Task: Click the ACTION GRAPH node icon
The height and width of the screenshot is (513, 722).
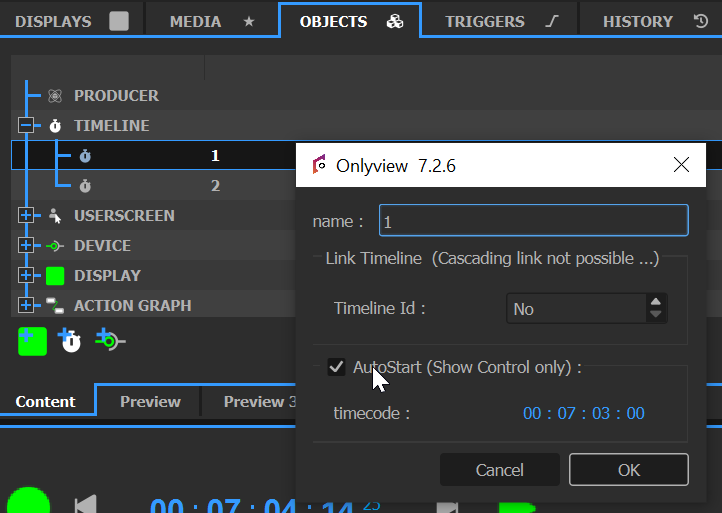Action: [55, 306]
